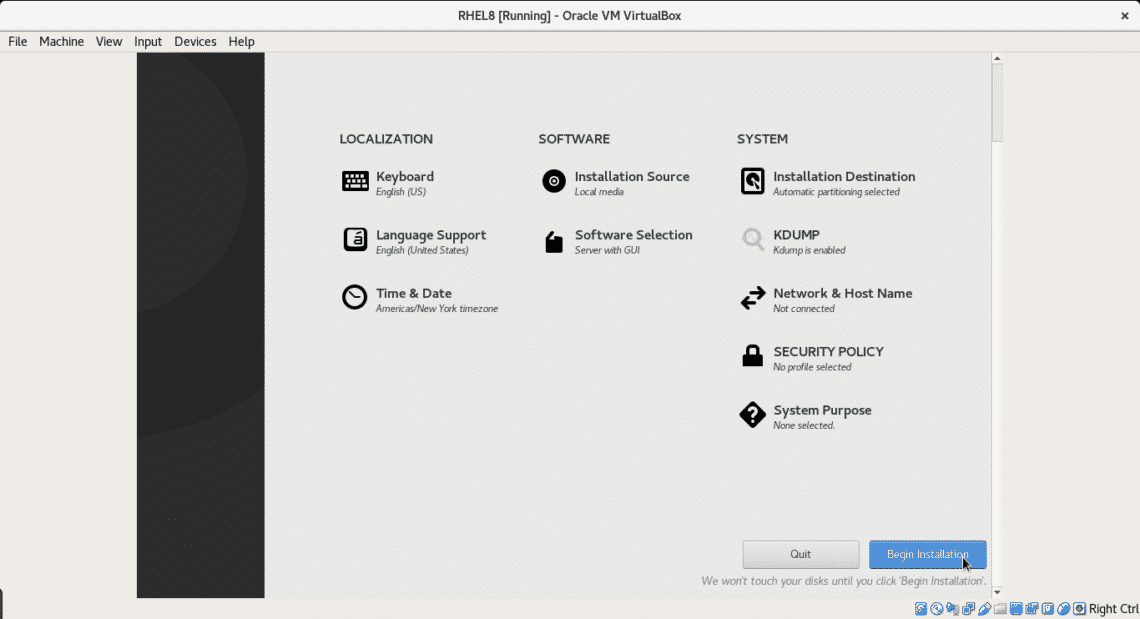Click the Software Selection package icon
1140x619 pixels.
554,241
